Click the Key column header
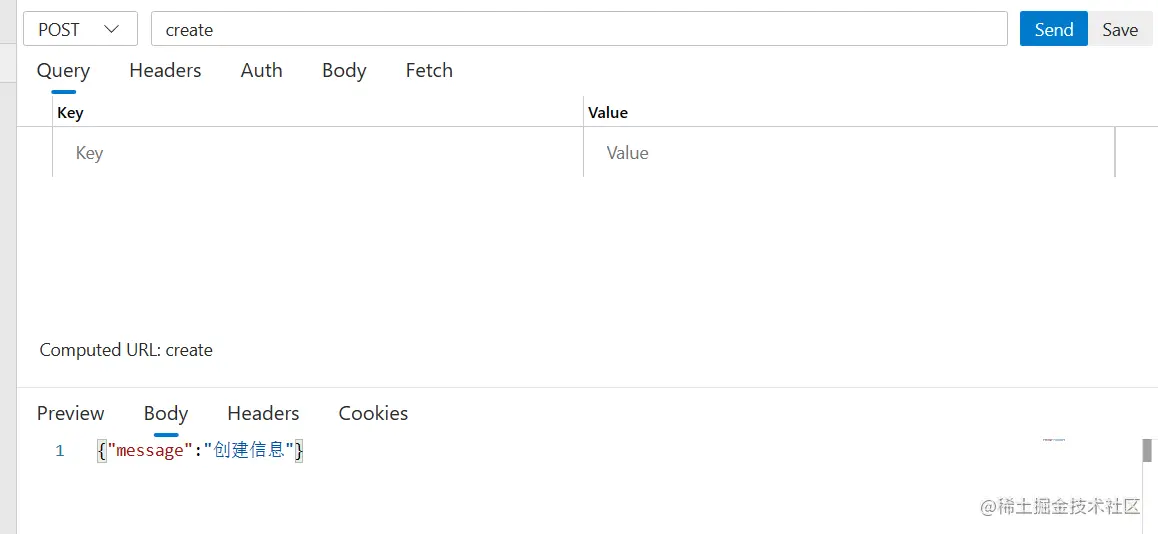1158x534 pixels. point(70,113)
